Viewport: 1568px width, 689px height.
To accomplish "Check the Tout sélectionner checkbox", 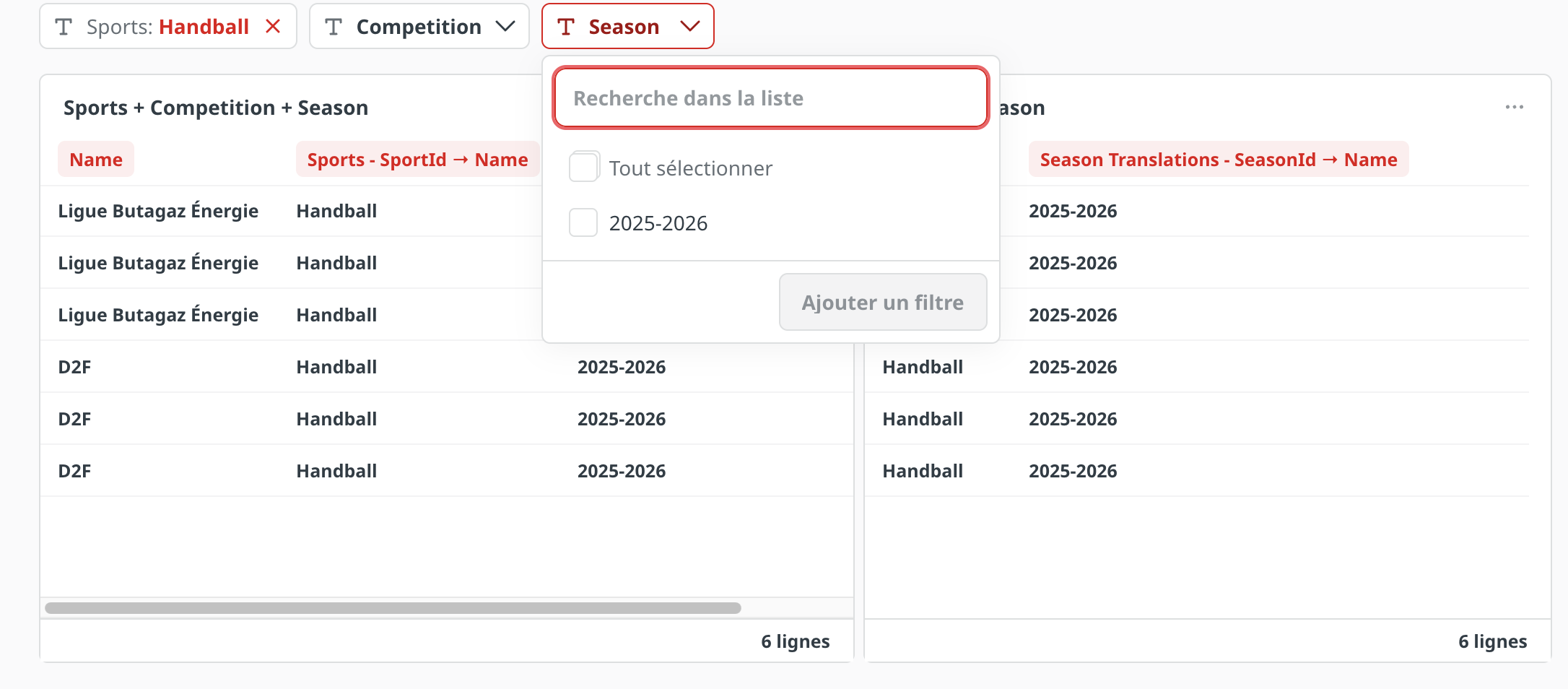I will (583, 168).
